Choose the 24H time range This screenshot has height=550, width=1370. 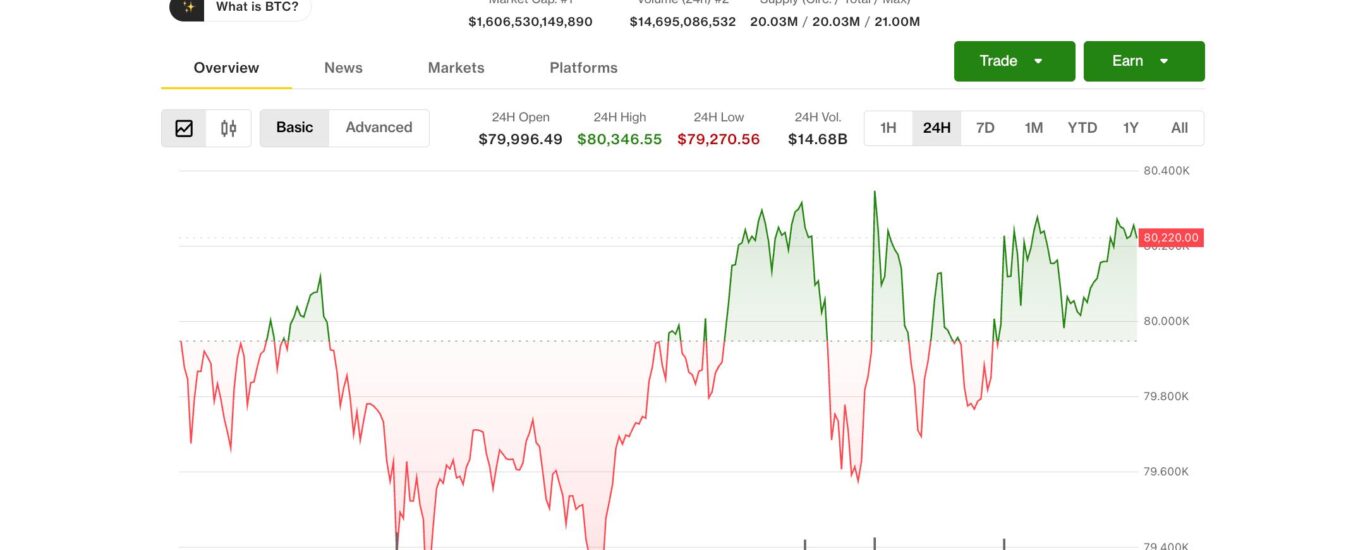(x=937, y=128)
